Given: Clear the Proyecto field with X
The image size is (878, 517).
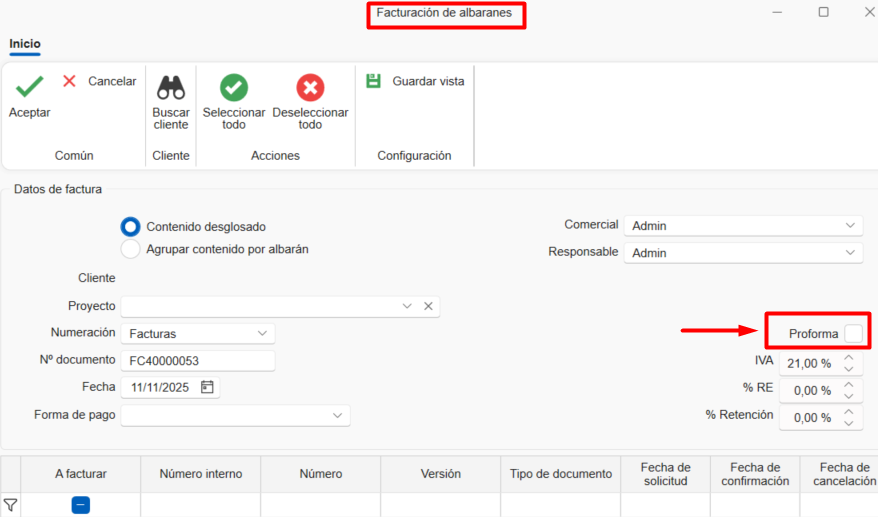Looking at the screenshot, I should [x=428, y=306].
